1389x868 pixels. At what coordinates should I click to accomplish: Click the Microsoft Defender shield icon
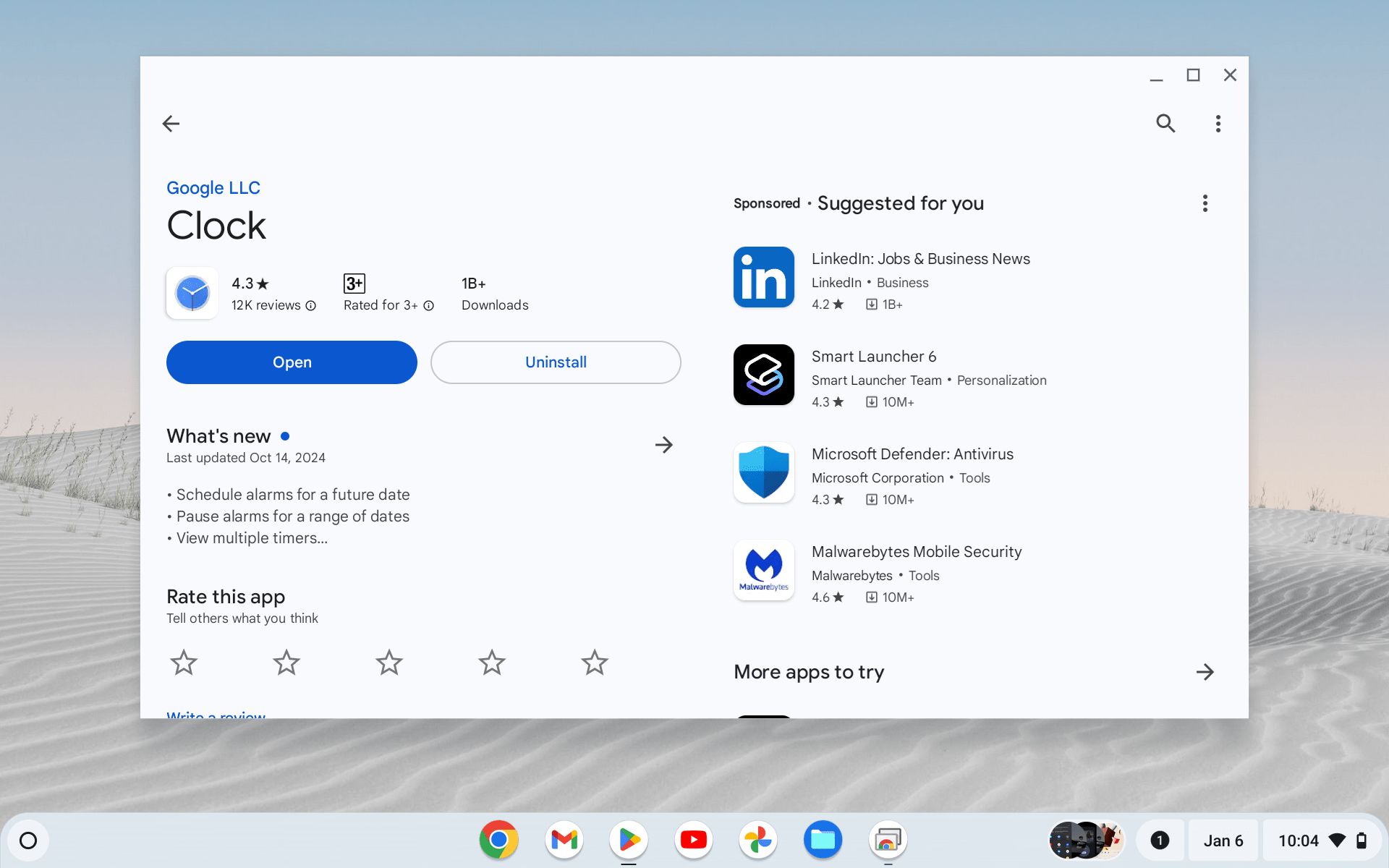tap(764, 472)
